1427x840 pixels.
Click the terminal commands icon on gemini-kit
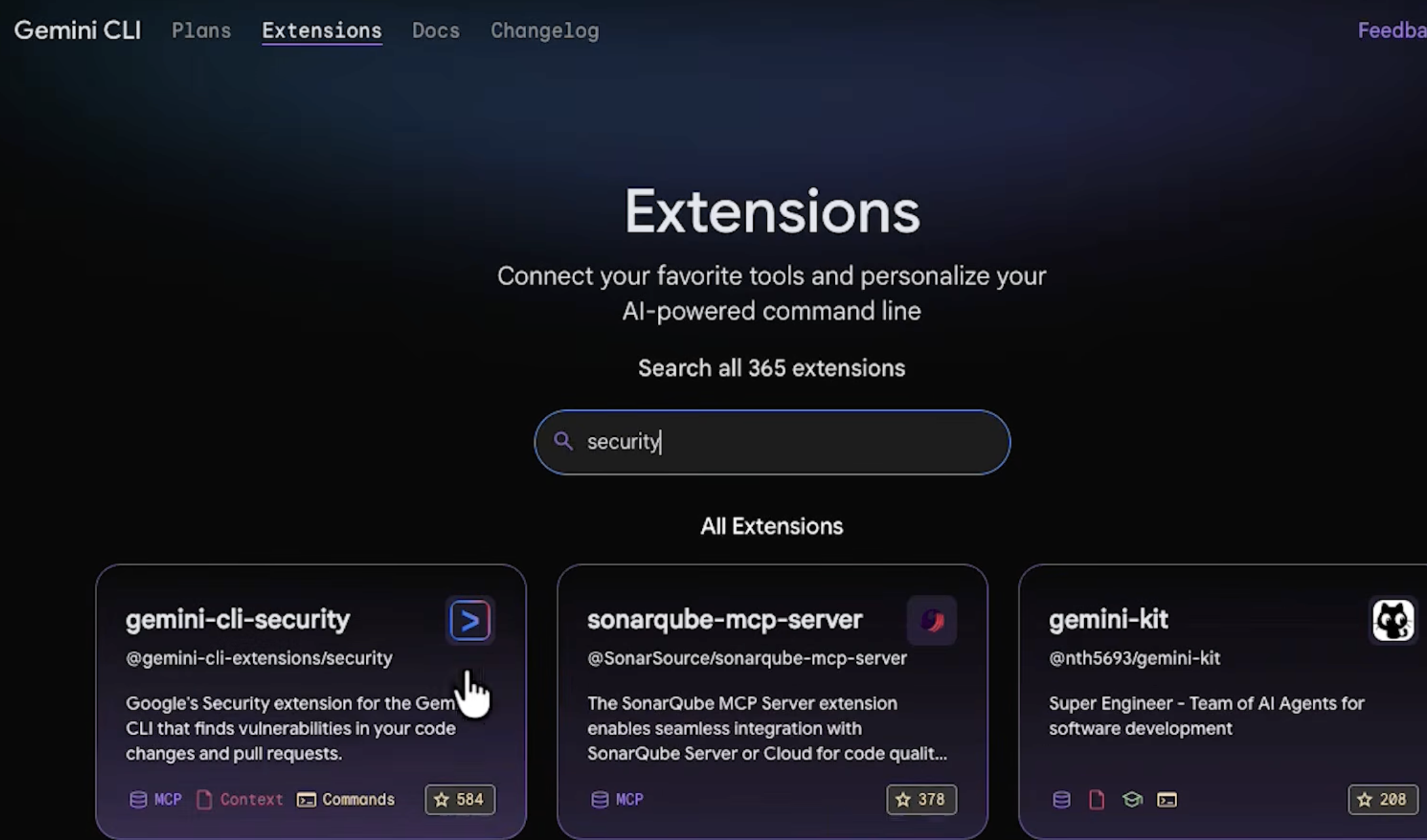tap(1167, 800)
